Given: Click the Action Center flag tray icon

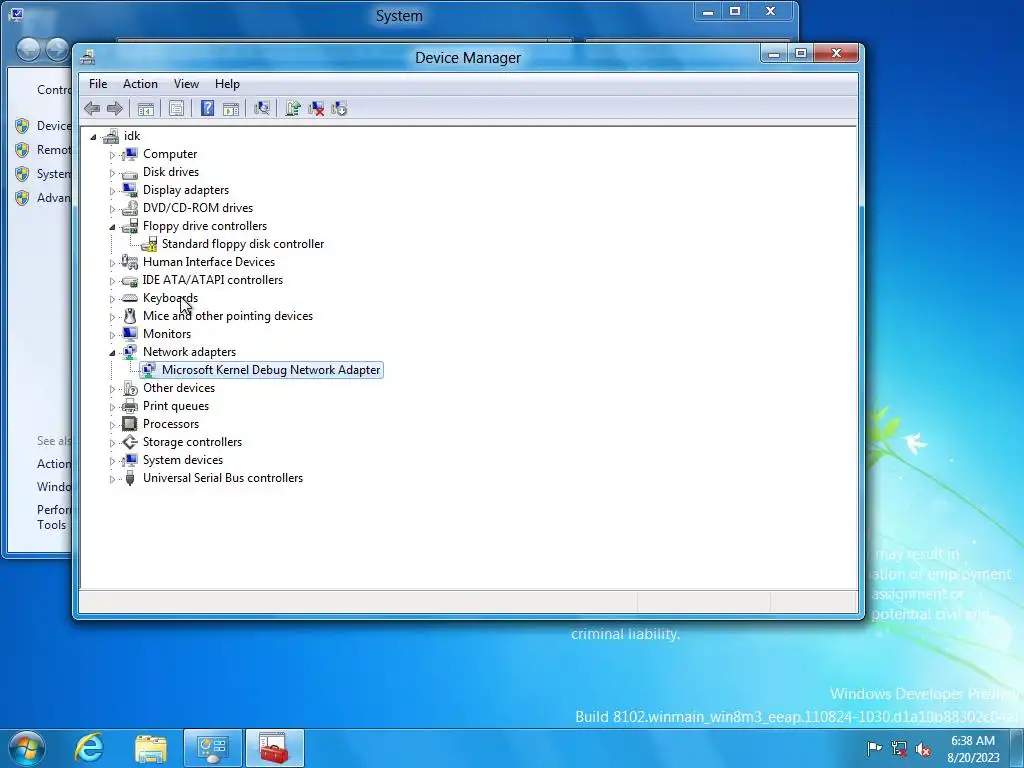Looking at the screenshot, I should coord(874,748).
